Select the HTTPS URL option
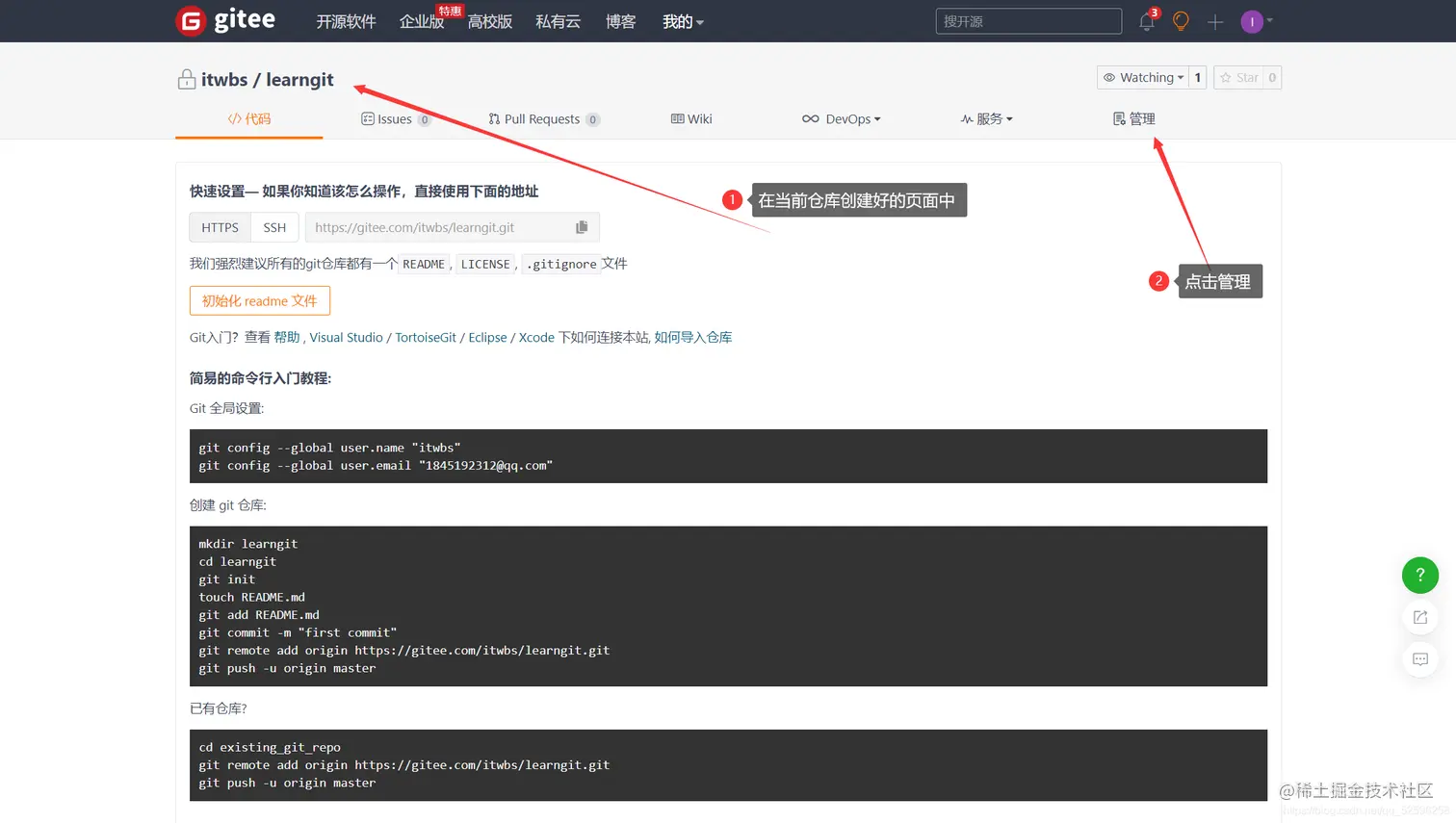 pos(220,227)
